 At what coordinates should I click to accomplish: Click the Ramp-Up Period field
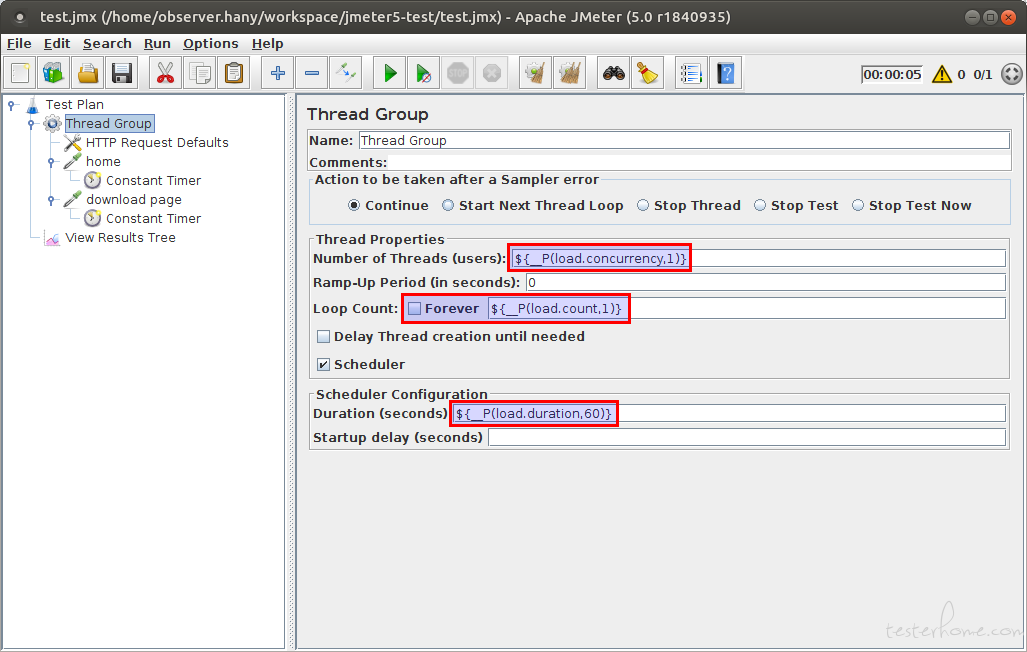tap(765, 282)
